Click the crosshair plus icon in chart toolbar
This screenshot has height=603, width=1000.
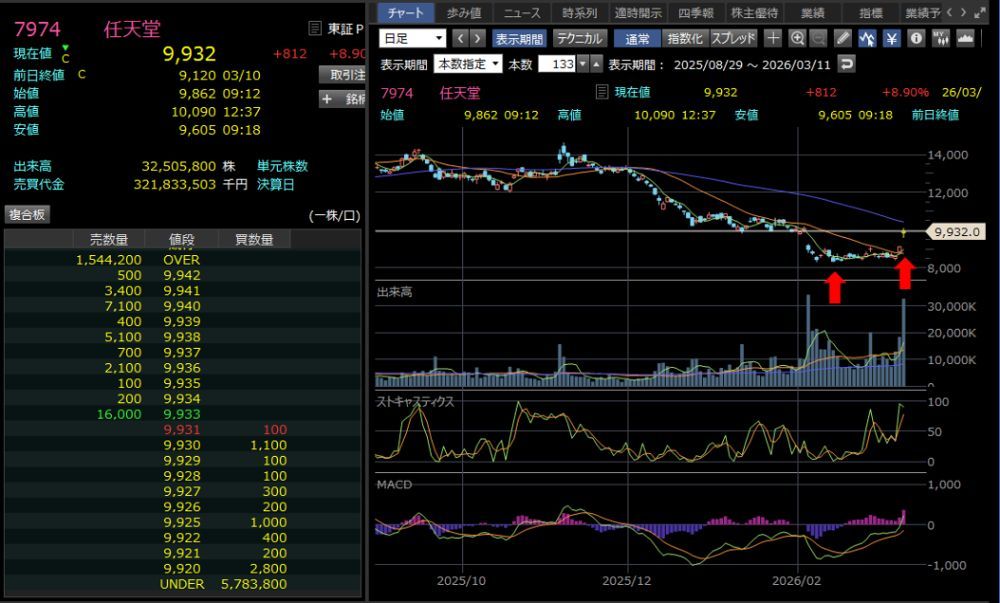[x=773, y=38]
